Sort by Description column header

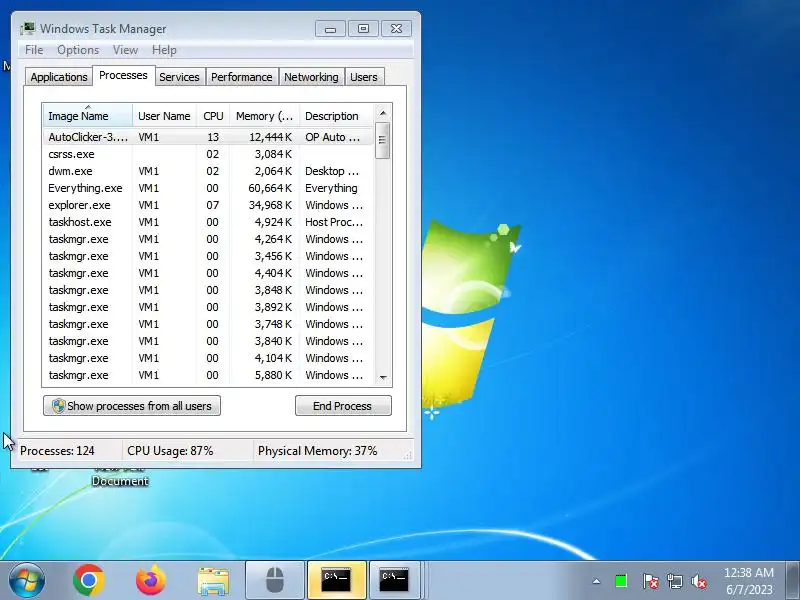click(337, 116)
